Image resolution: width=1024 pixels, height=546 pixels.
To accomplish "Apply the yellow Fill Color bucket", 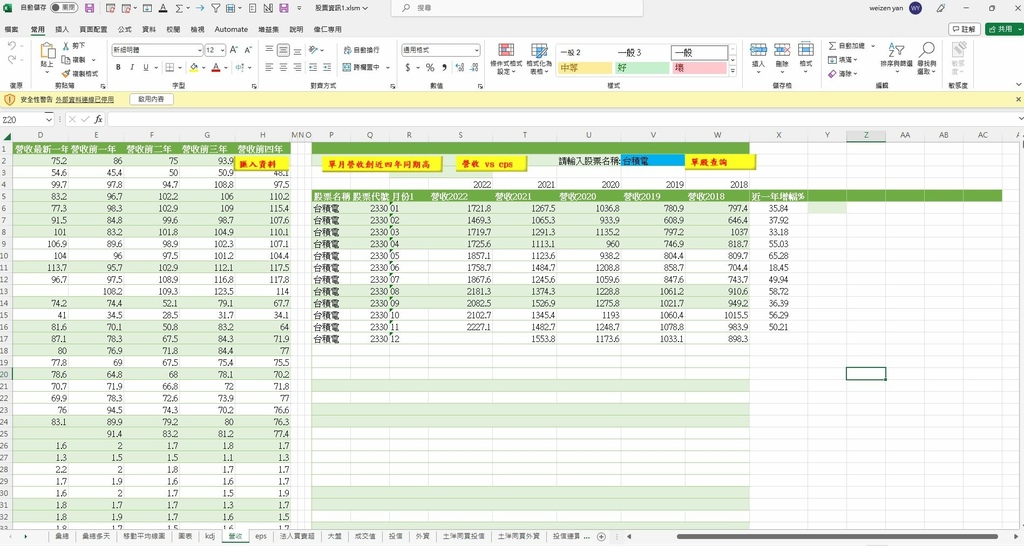I will coord(193,67).
